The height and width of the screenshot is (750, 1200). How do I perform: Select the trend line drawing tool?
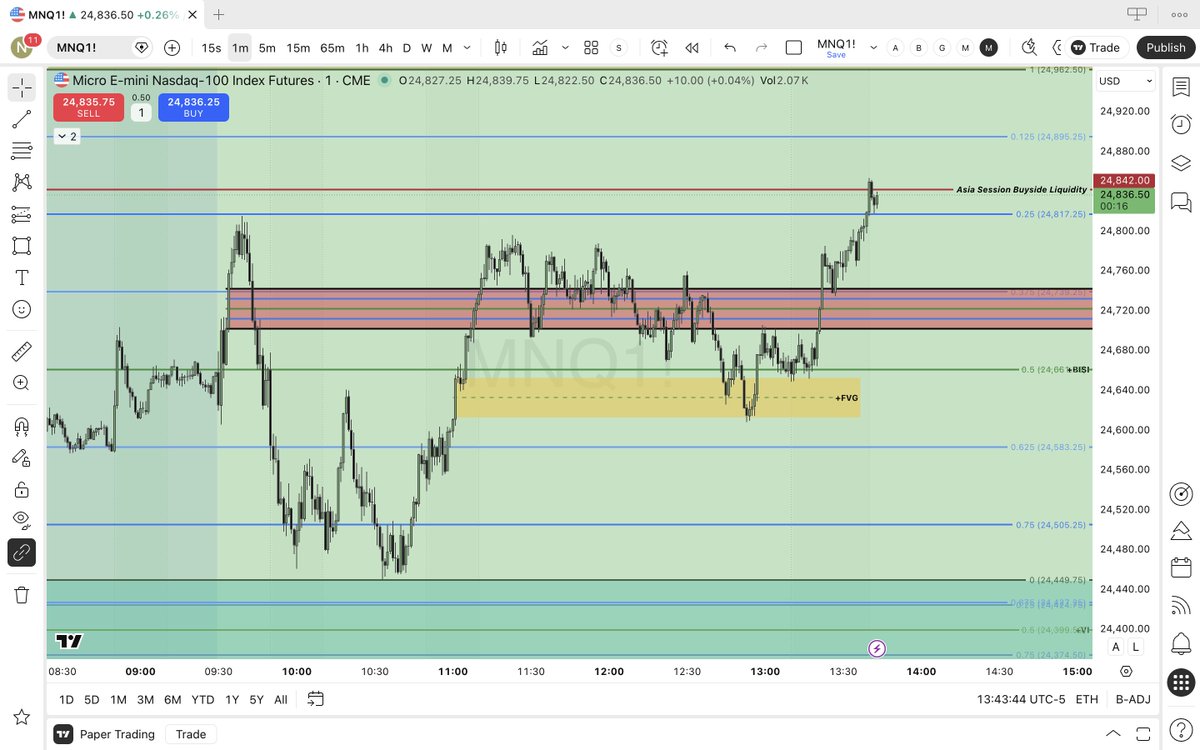(21, 119)
